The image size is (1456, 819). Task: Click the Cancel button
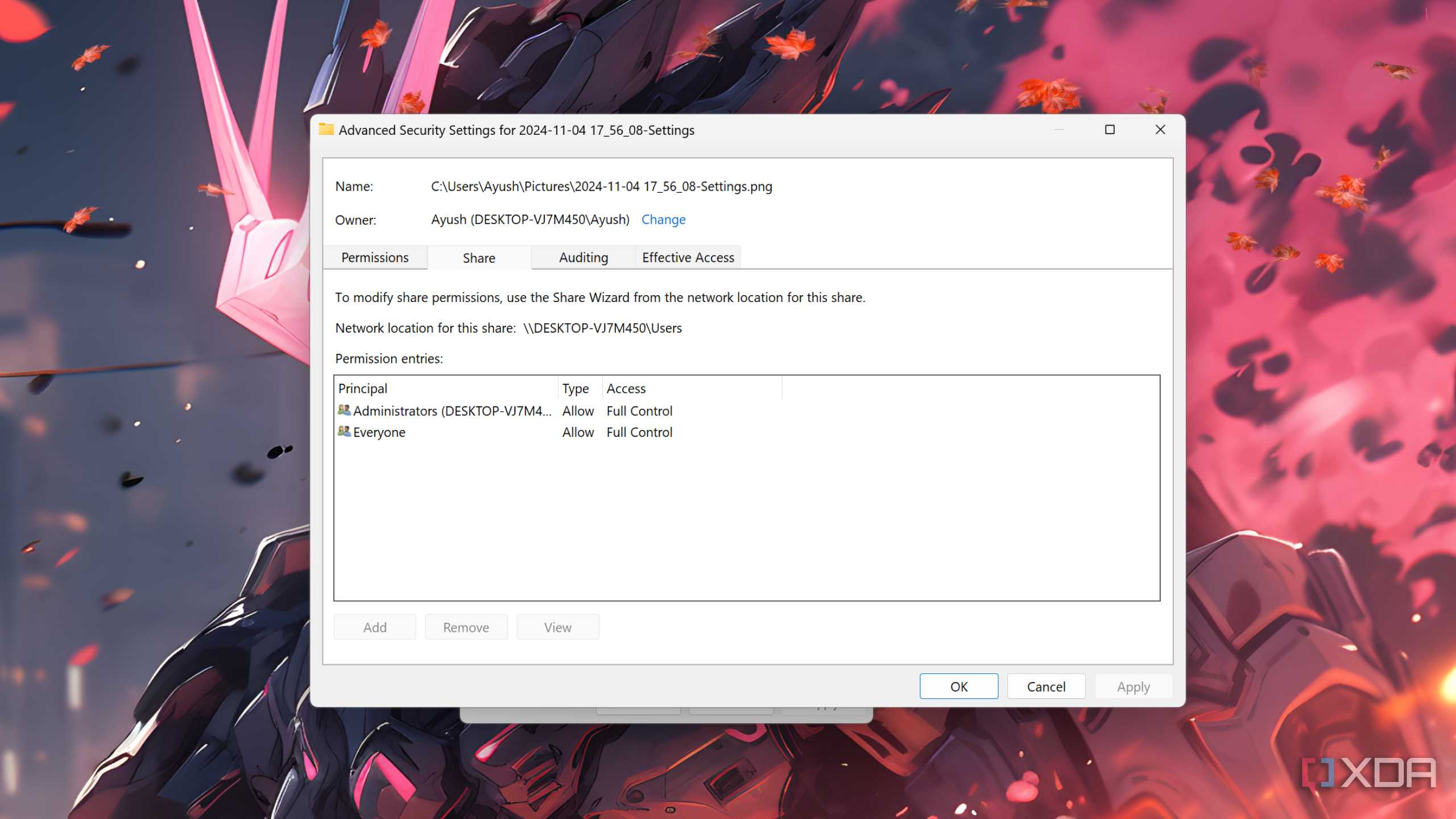point(1046,686)
